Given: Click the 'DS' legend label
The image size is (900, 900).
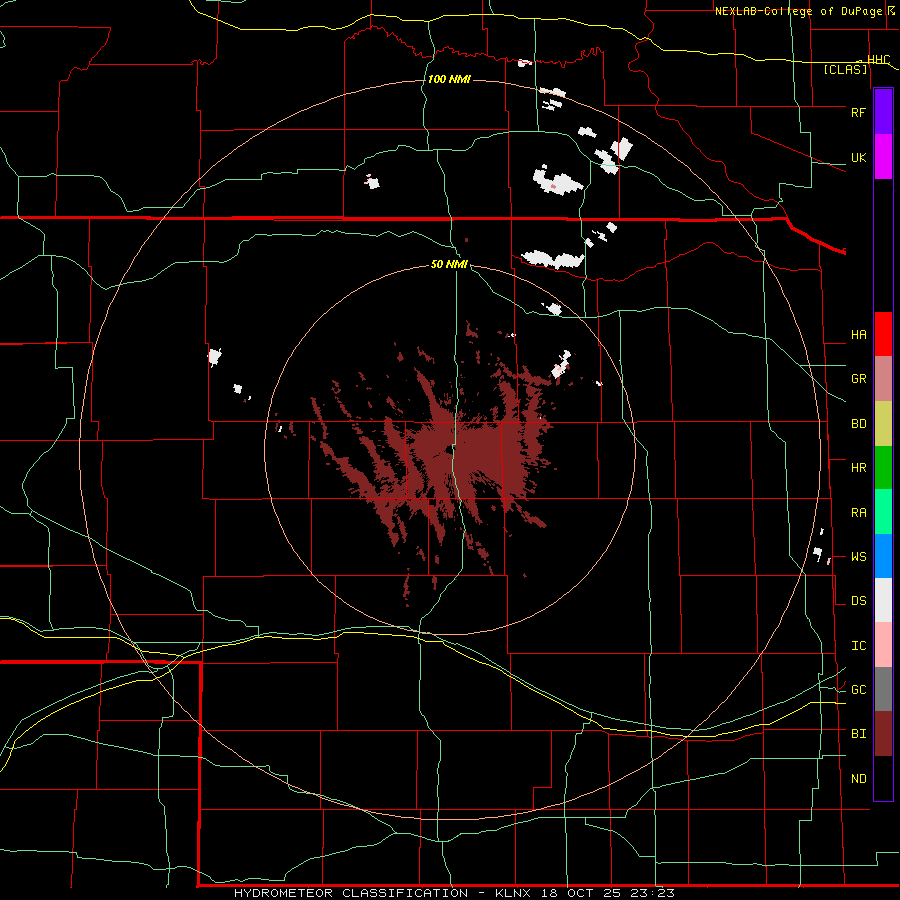Looking at the screenshot, I should point(858,601).
